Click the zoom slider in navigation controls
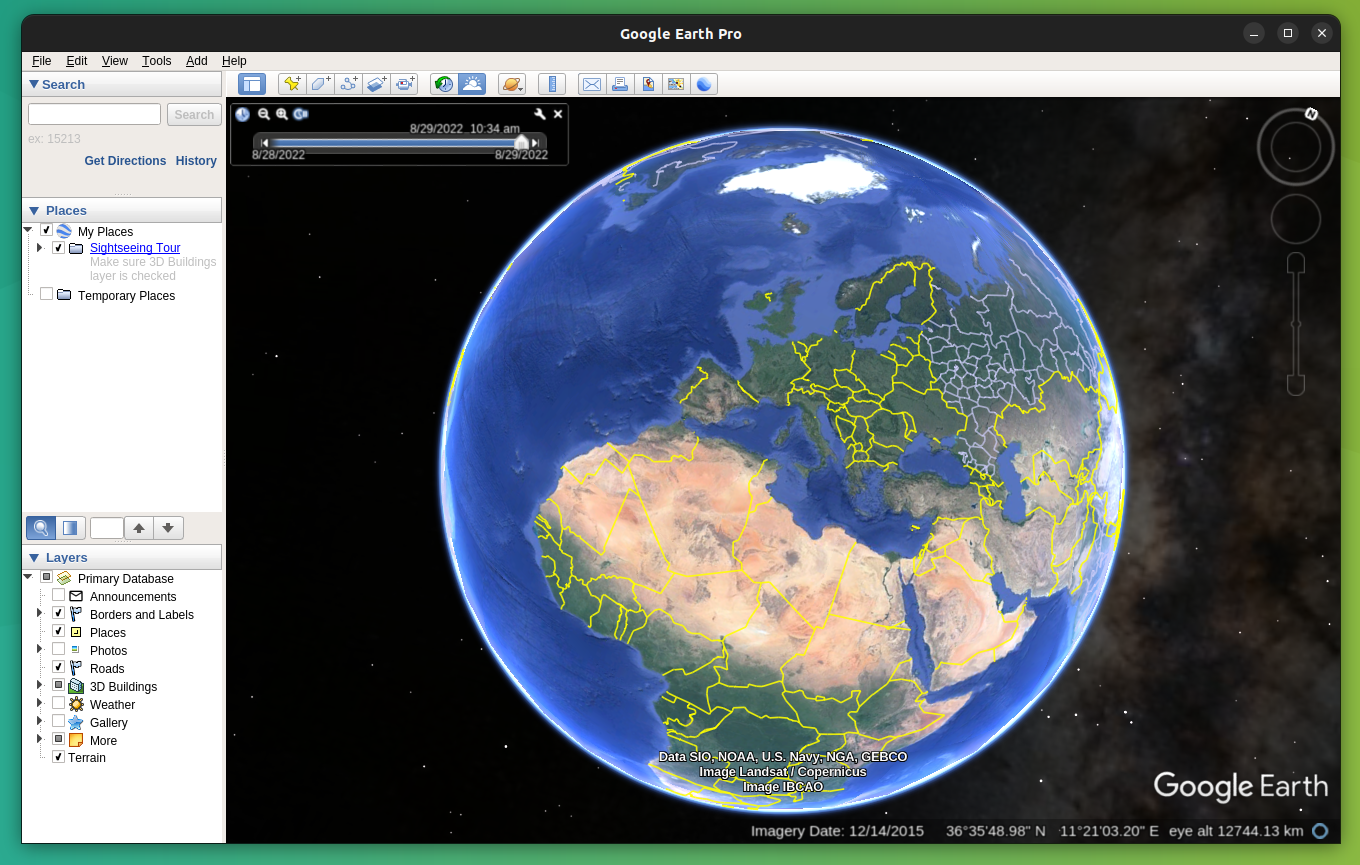This screenshot has height=865, width=1360. click(1296, 323)
